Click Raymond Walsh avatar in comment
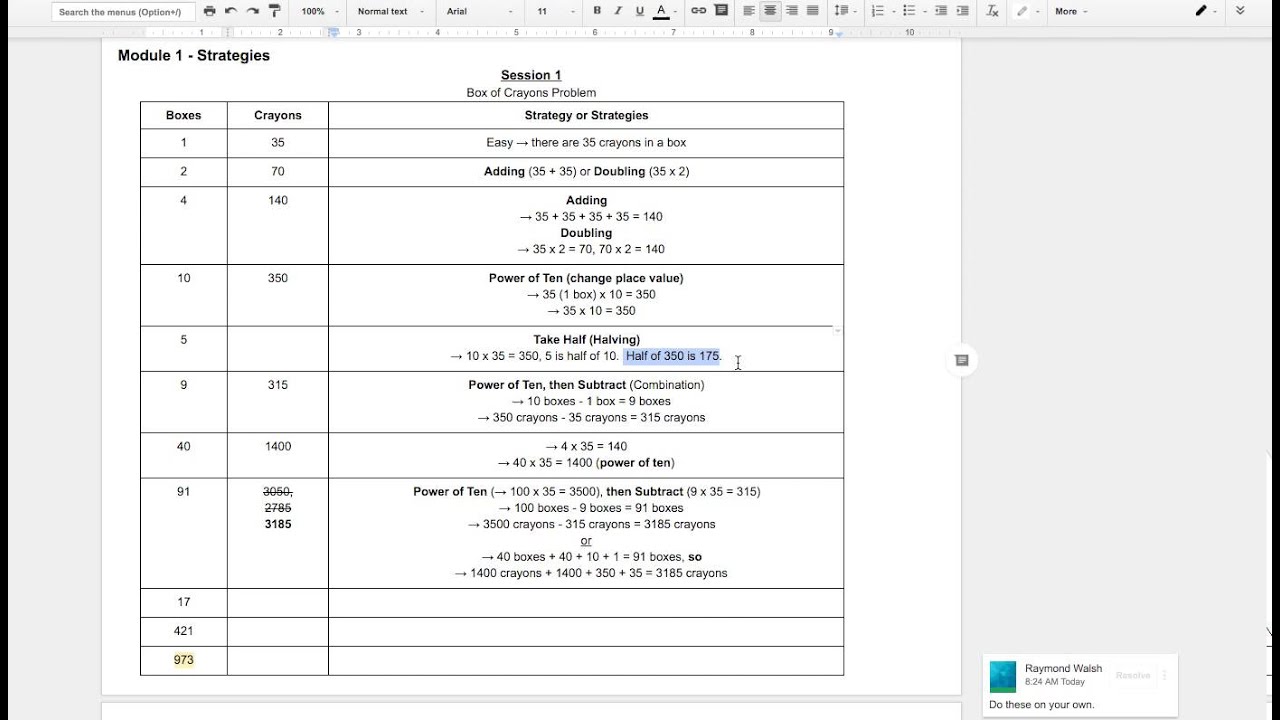The width and height of the screenshot is (1280, 720). 1003,676
